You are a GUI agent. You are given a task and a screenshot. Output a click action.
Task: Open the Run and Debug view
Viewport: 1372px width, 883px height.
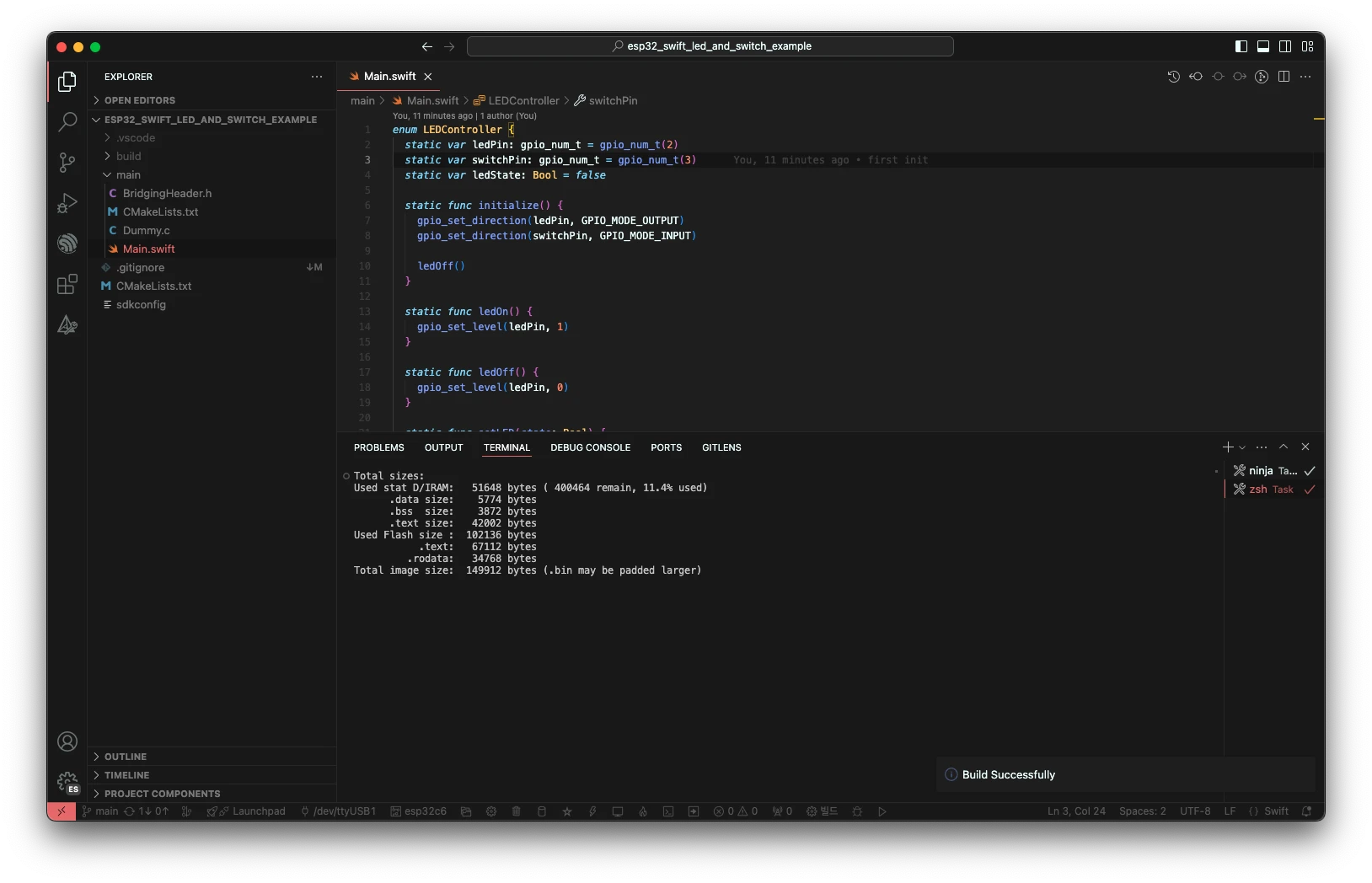pyautogui.click(x=67, y=203)
